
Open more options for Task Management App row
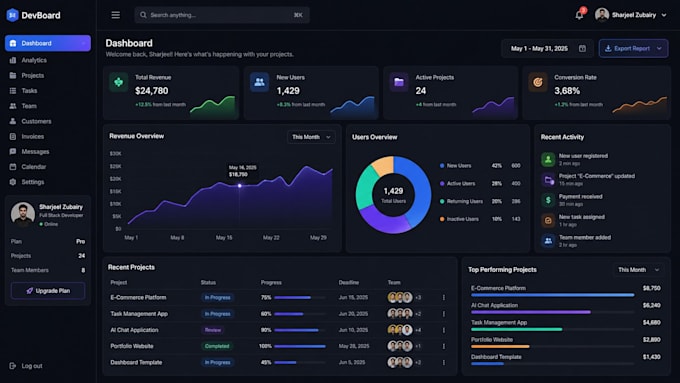pos(444,314)
